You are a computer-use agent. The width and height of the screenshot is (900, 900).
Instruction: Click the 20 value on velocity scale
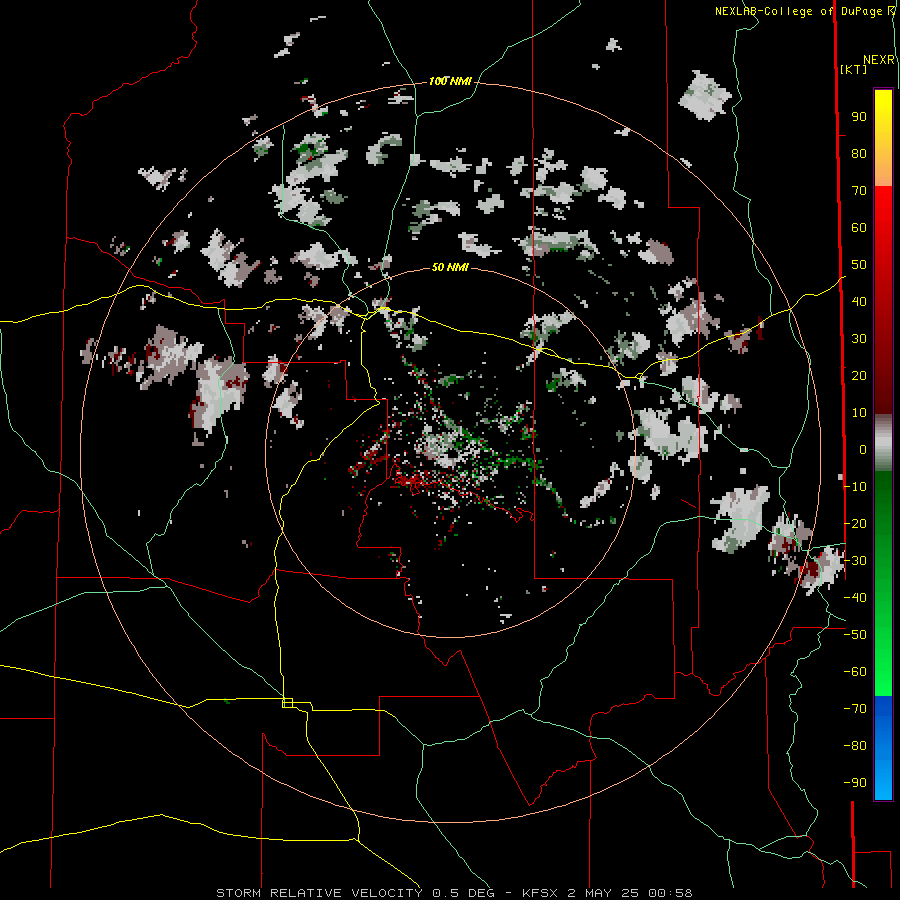tap(859, 376)
